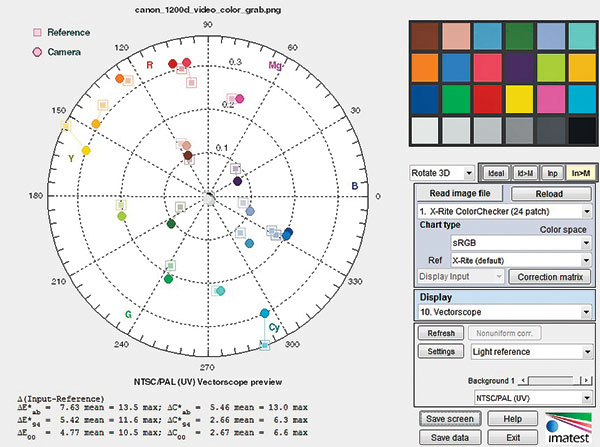
Task: Expand the X-Rite ColorChecker chart type dropdown
Action: point(504,211)
